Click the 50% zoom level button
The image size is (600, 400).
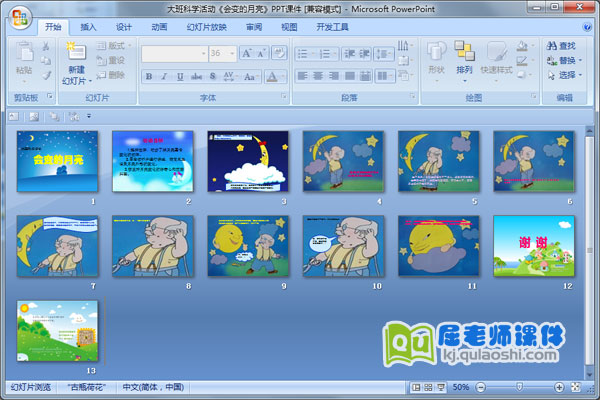[x=461, y=387]
